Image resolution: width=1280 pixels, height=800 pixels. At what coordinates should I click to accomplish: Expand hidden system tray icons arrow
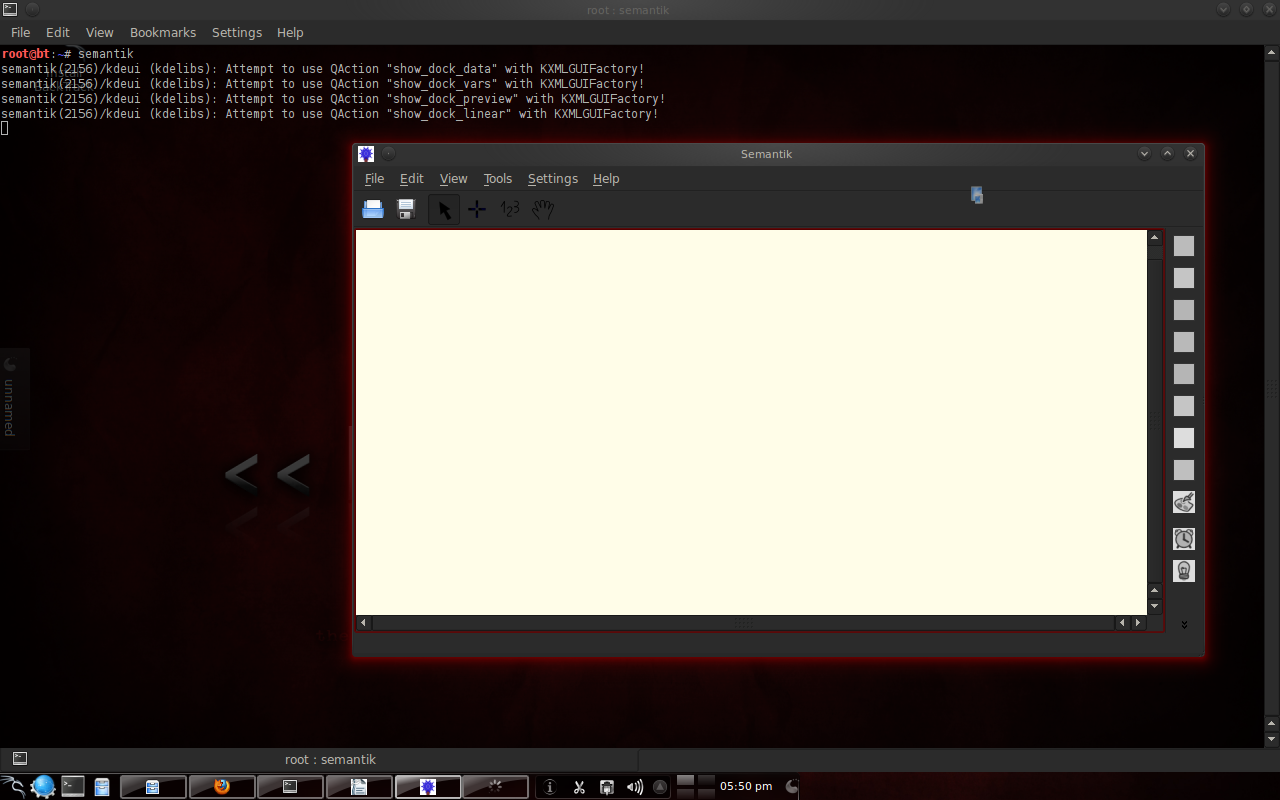coord(660,787)
